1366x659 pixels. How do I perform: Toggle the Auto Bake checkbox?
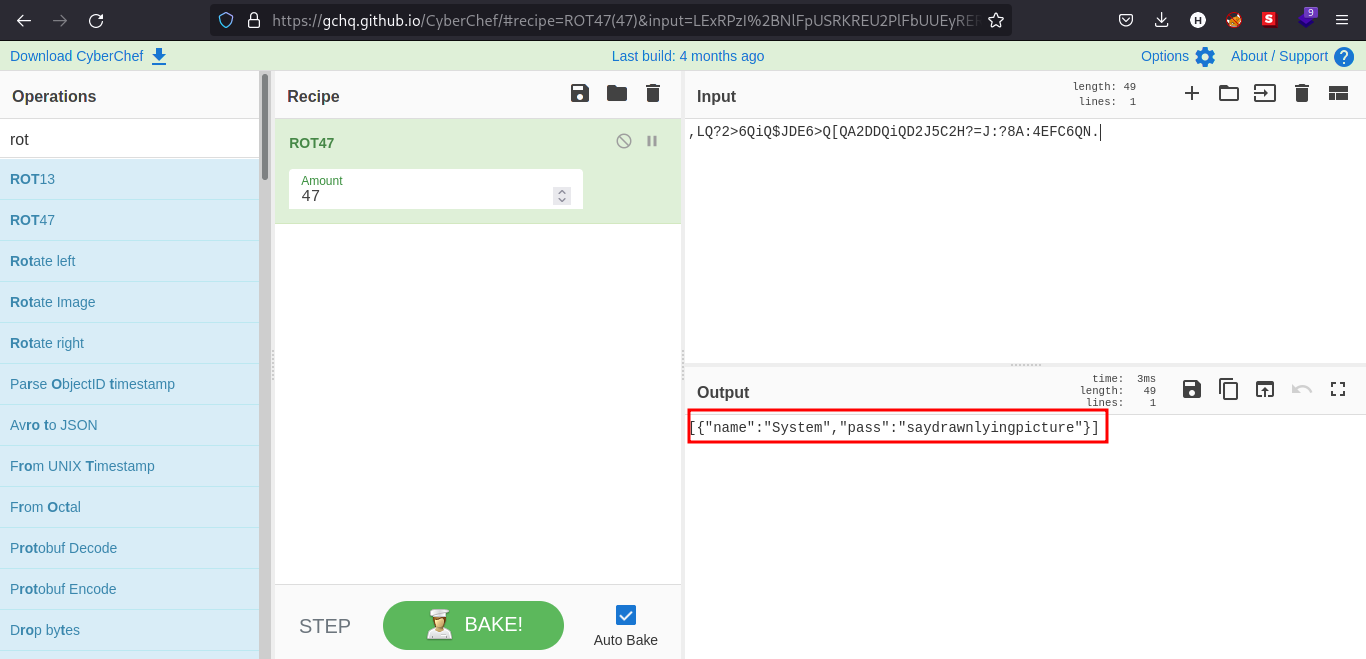pyautogui.click(x=625, y=615)
